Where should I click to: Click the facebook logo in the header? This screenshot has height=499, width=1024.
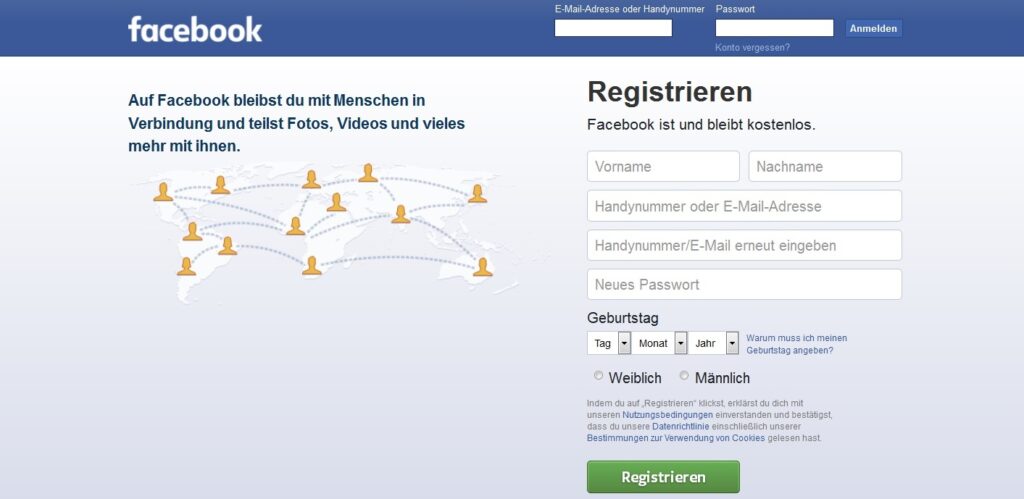[x=195, y=29]
